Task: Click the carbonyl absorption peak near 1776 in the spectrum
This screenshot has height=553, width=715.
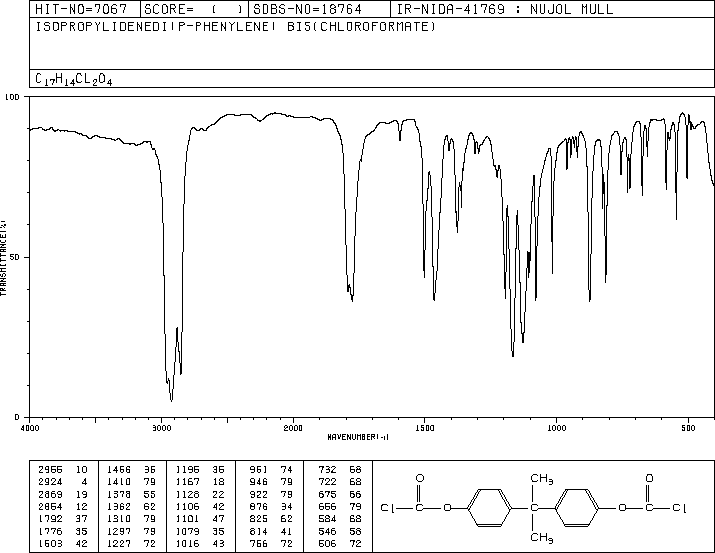Action: click(352, 300)
